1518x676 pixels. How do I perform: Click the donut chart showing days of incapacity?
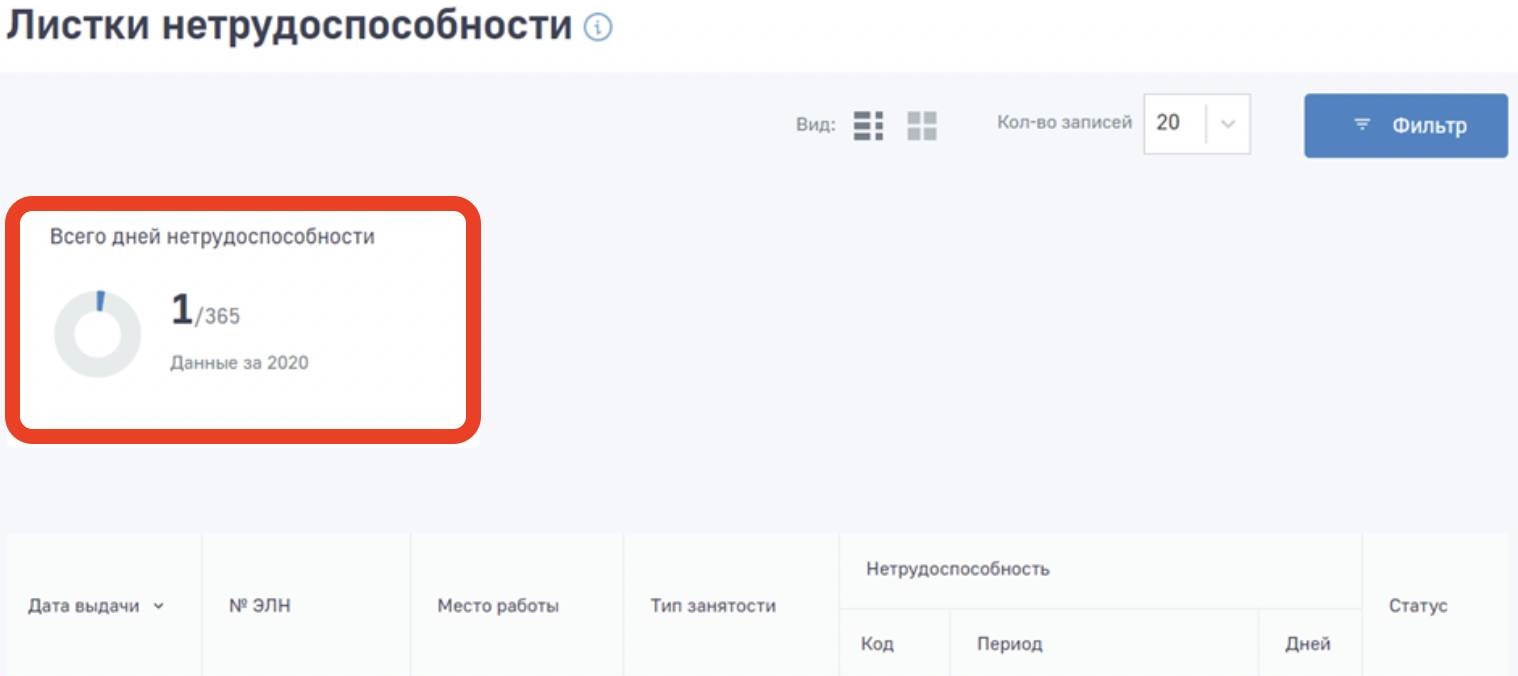coord(99,332)
